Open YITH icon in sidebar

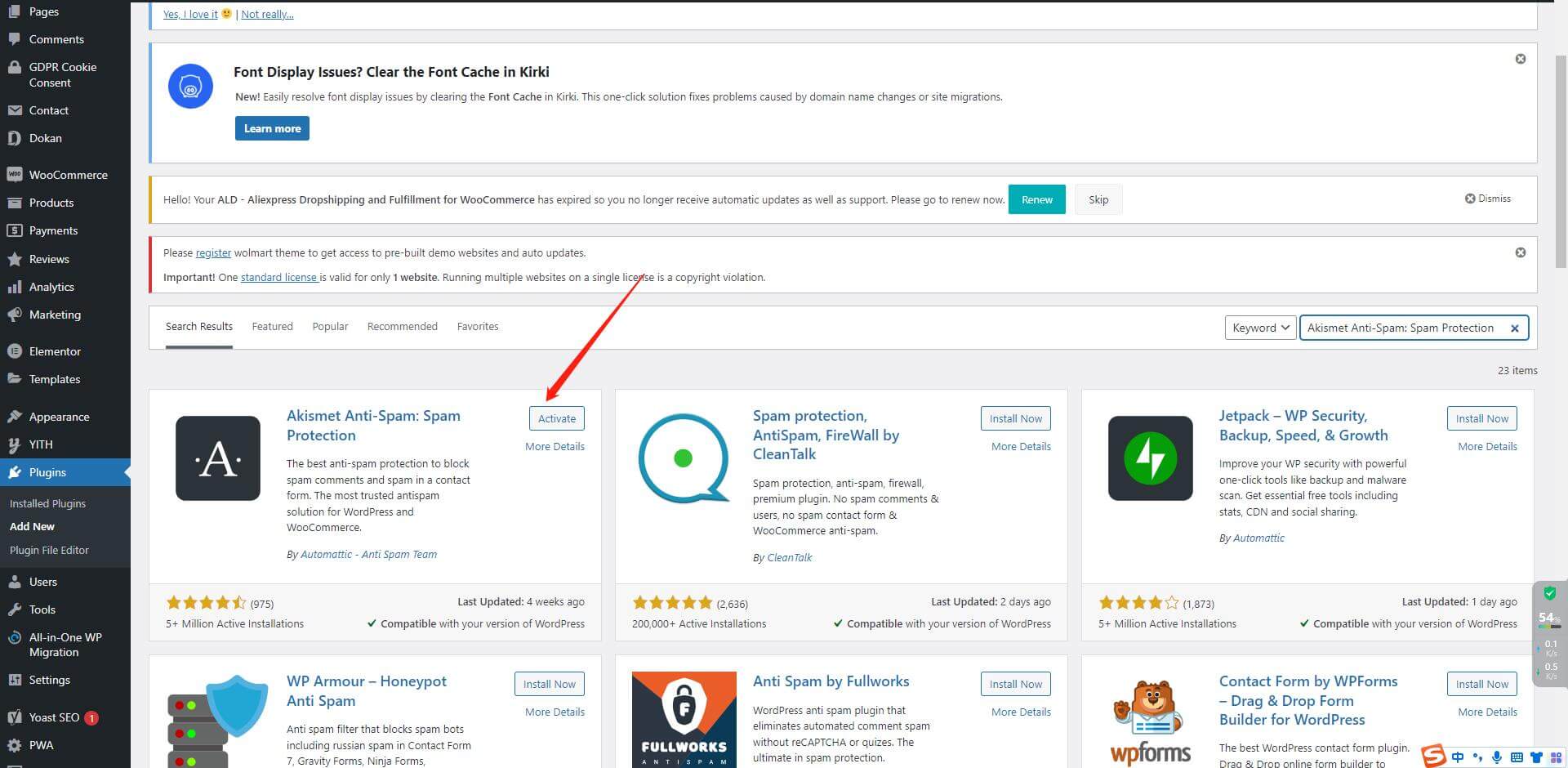[14, 444]
